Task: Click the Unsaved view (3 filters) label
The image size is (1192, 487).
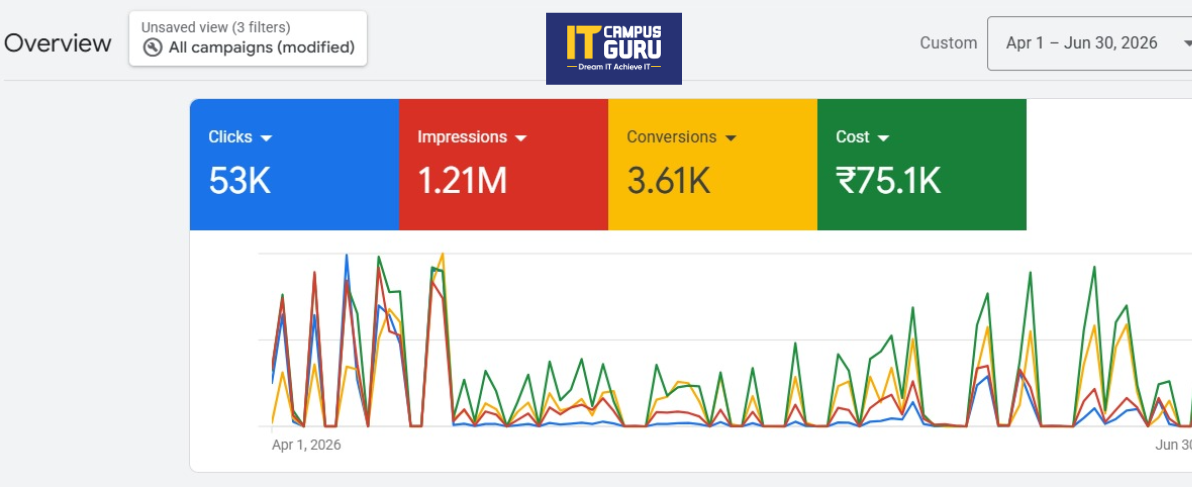Action: [x=216, y=27]
